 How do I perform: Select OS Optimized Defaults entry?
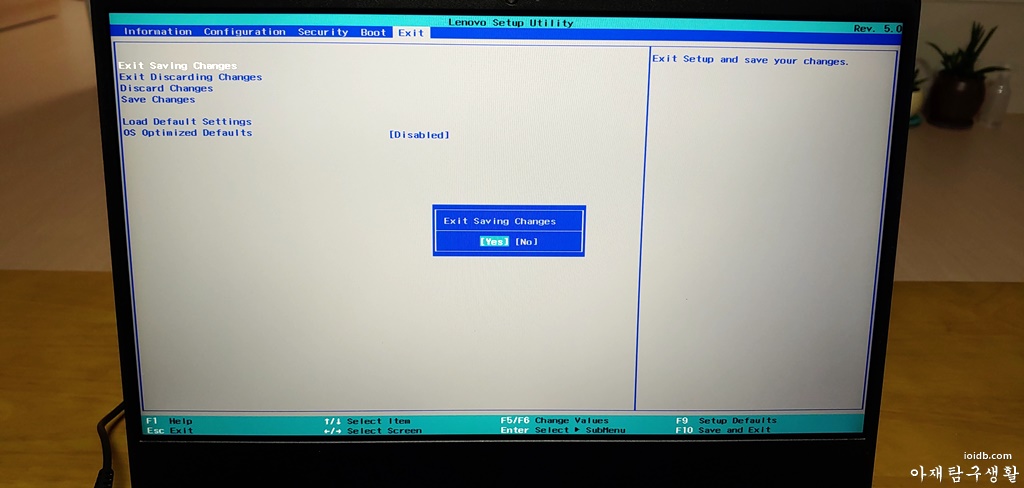187,133
